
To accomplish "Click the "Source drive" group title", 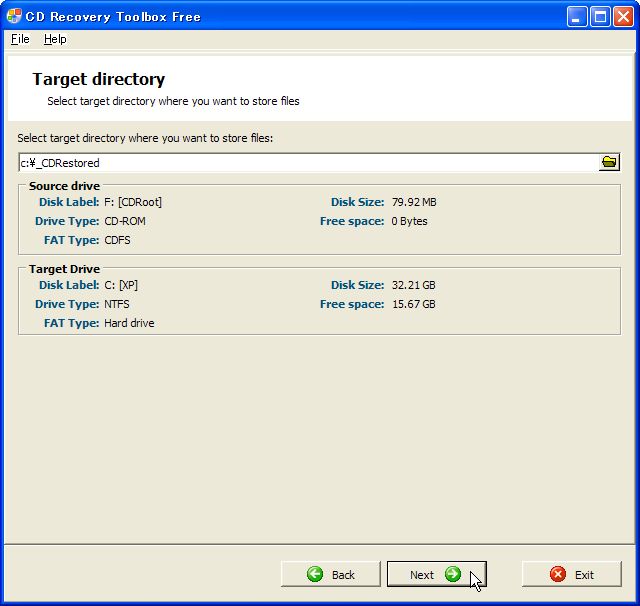I will [x=64, y=186].
